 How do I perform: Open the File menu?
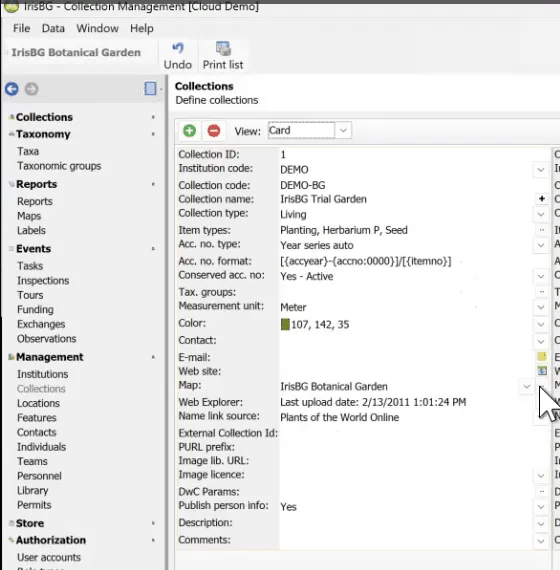coord(21,28)
